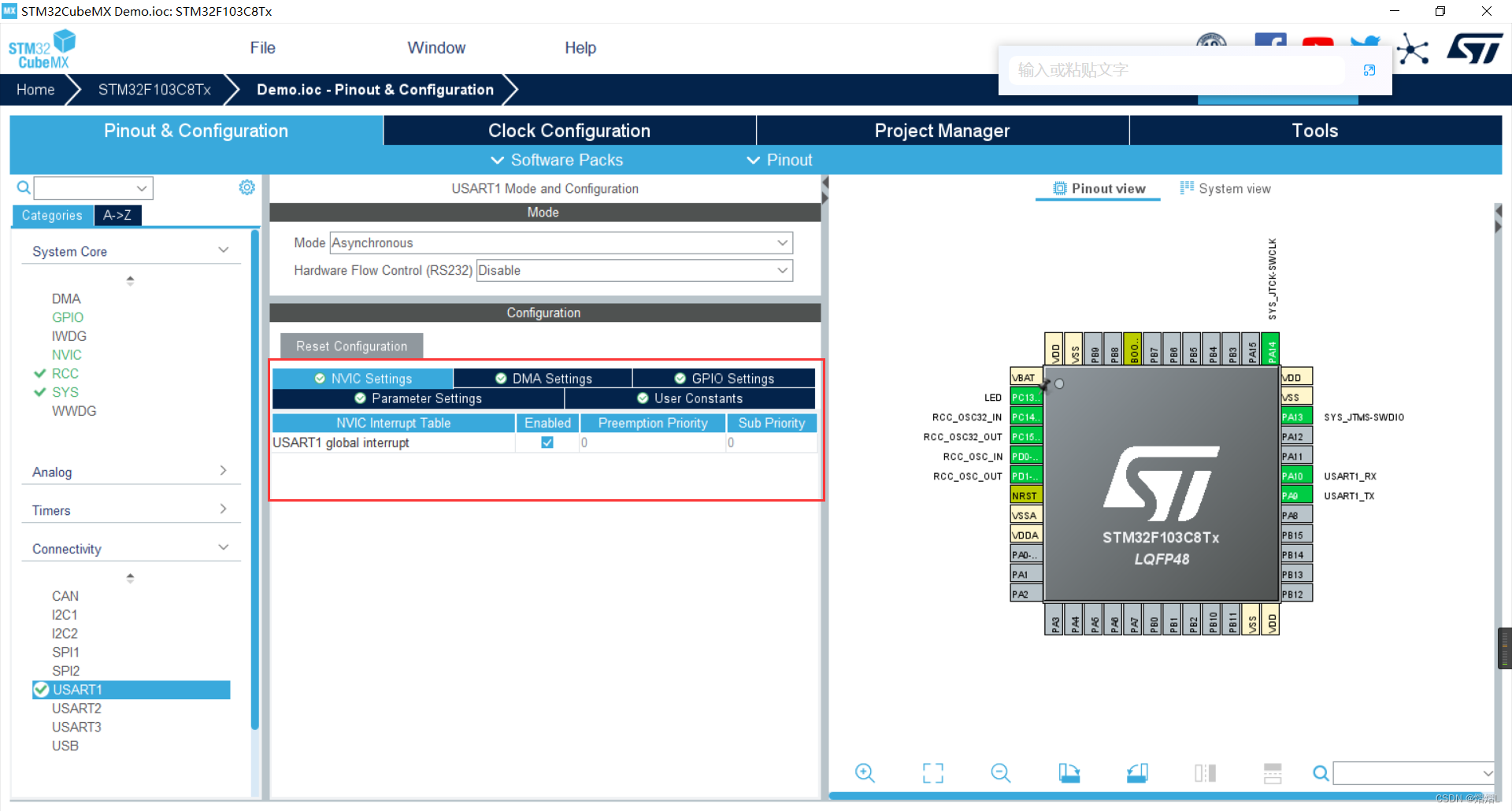Click the horizontal split layout icon
Screen dimensions: 1512x811
(x=1273, y=772)
